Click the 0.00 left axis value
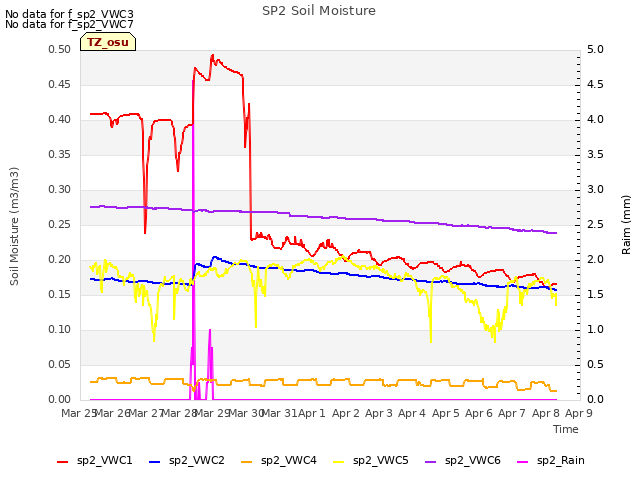Viewport: 640px width, 480px height. pyautogui.click(x=60, y=400)
